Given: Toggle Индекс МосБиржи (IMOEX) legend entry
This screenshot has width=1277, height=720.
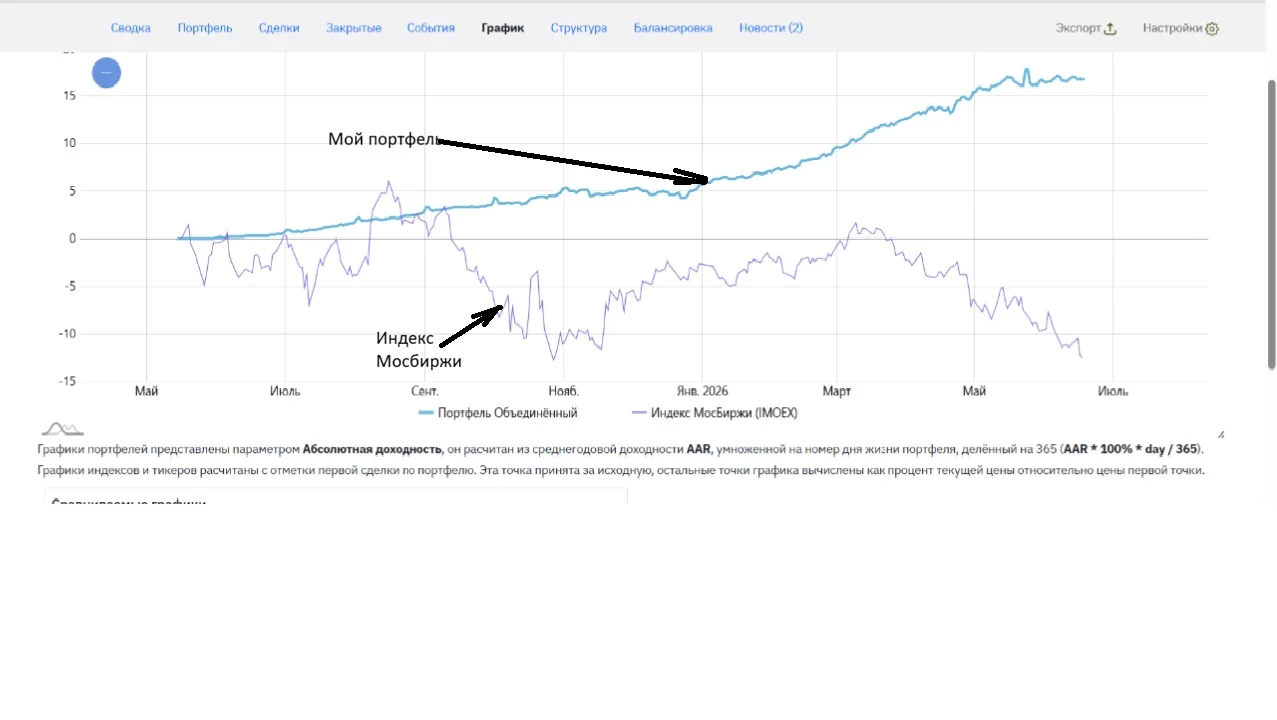Looking at the screenshot, I should coord(715,412).
